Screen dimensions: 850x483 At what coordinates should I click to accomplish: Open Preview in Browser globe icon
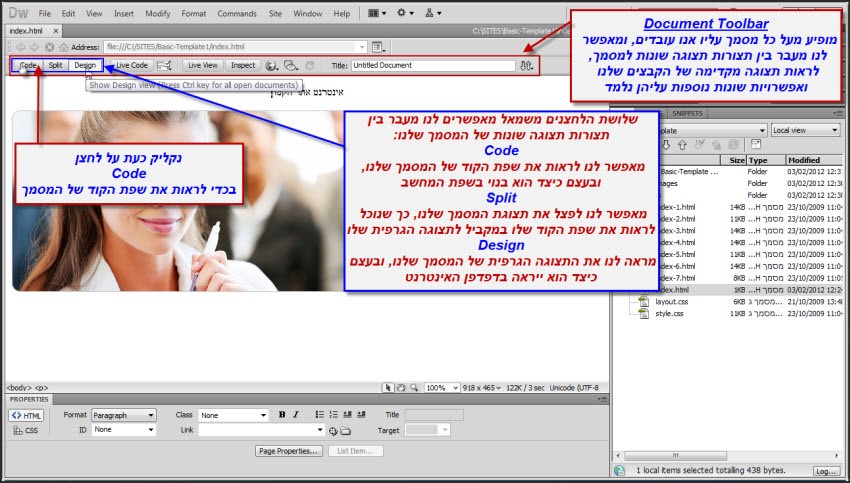tap(272, 66)
